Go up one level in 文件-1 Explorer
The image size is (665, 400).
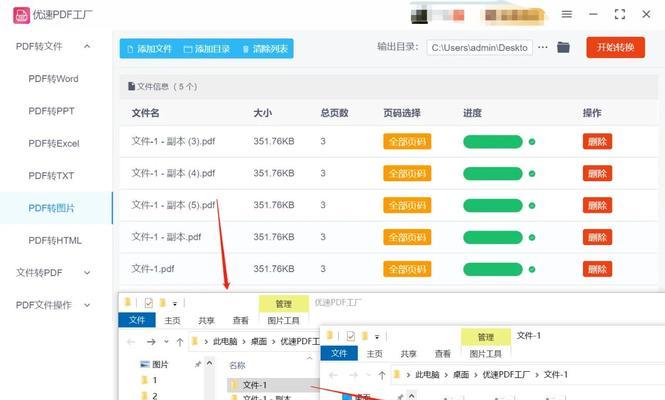click(x=382, y=375)
